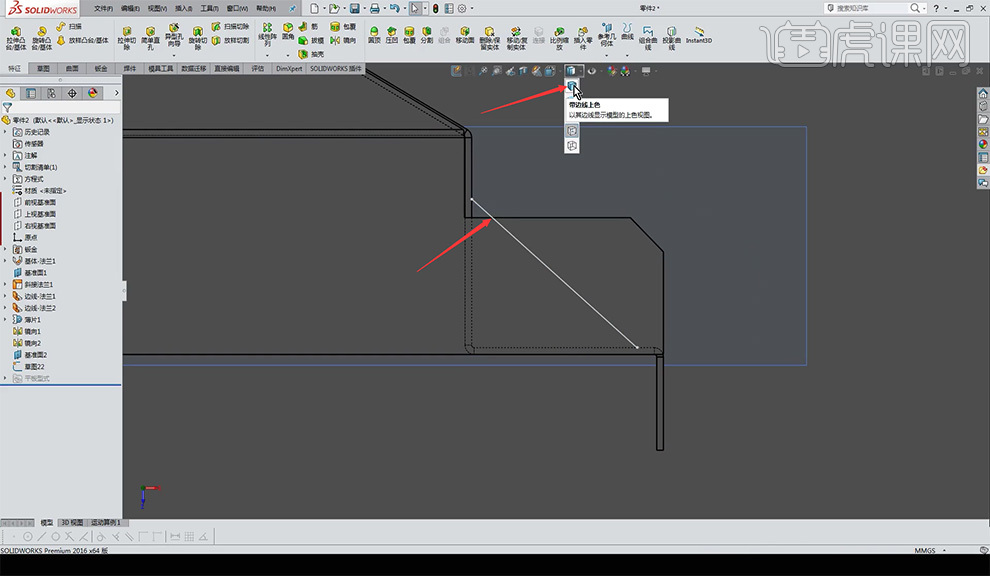The height and width of the screenshot is (576, 990).
Task: Open the Appearances color ball in task pane
Action: (x=983, y=144)
